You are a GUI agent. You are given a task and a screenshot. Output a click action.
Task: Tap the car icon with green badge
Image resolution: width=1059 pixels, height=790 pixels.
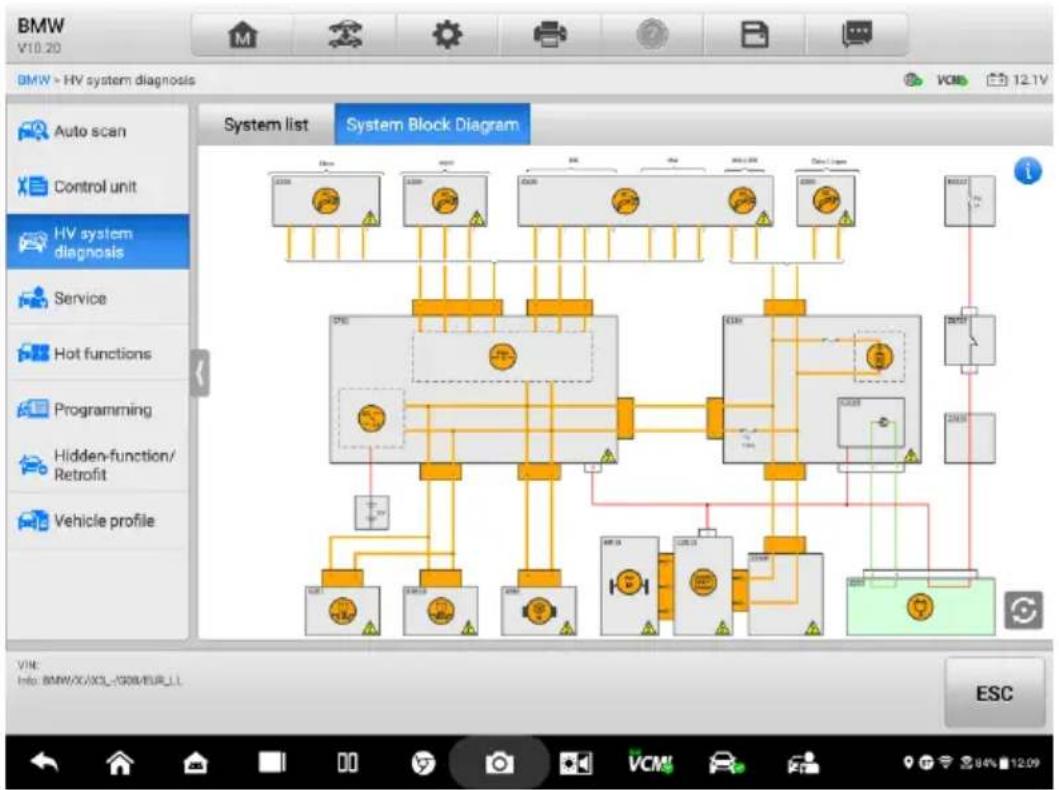pyautogui.click(x=727, y=763)
